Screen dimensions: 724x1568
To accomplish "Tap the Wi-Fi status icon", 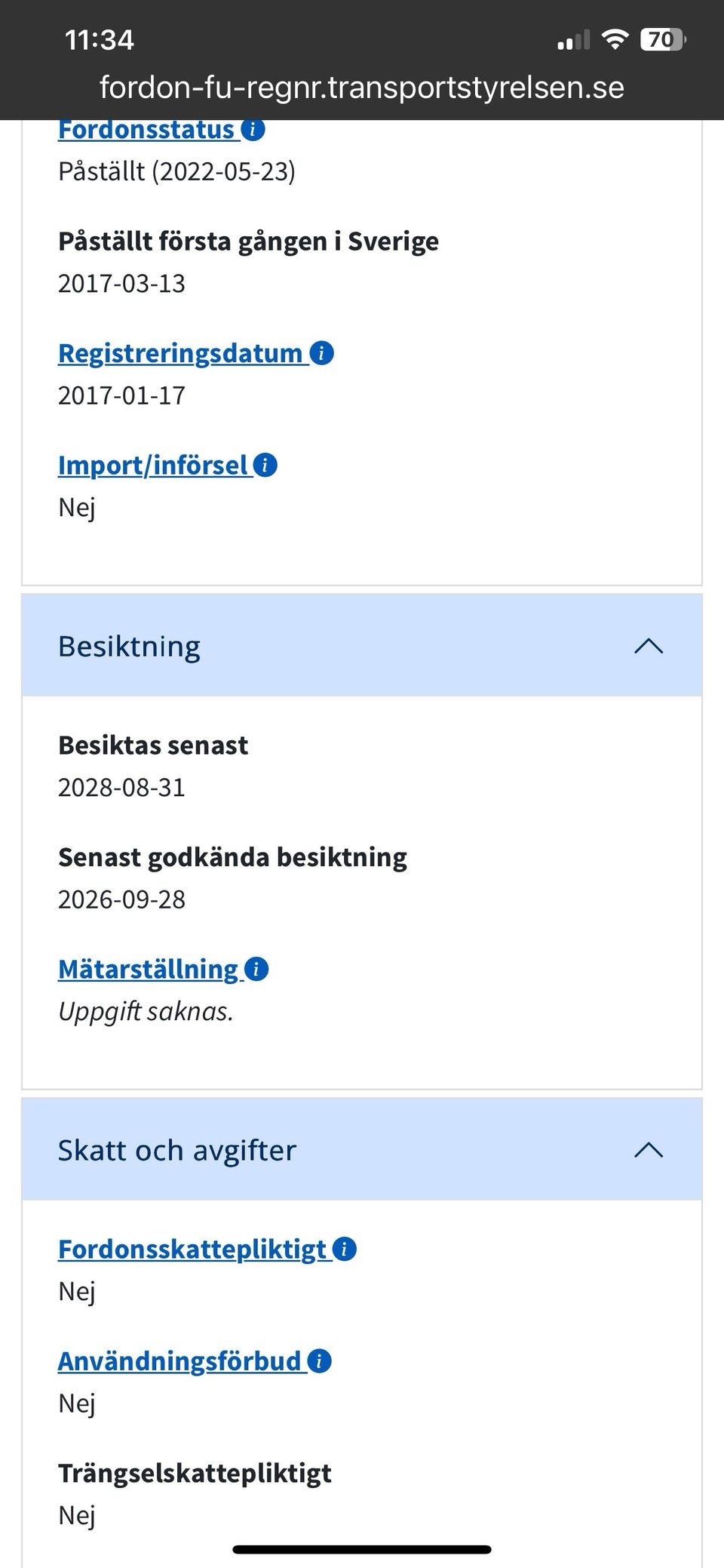I will point(615,39).
